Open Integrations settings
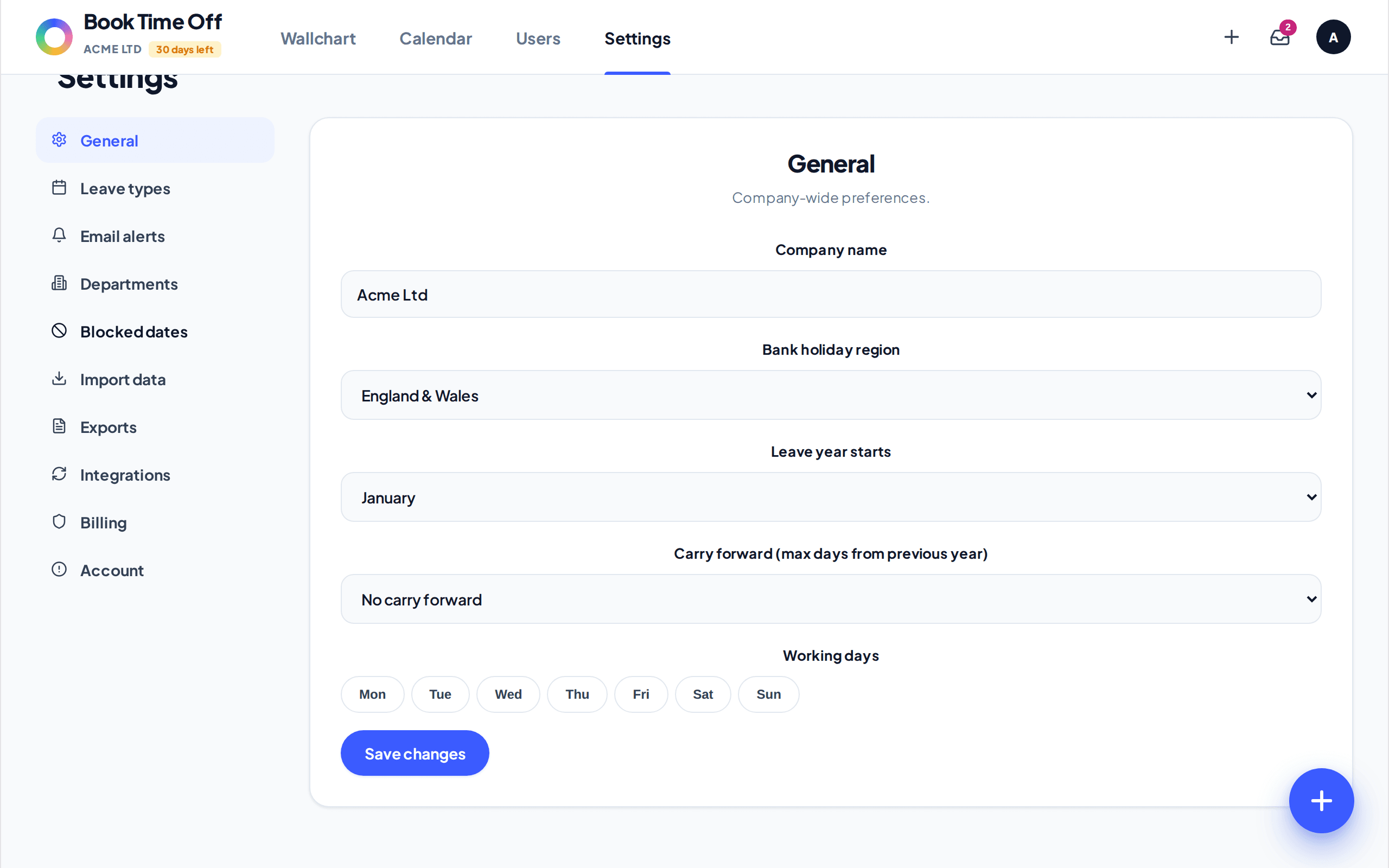Viewport: 1389px width, 868px height. coord(155,475)
